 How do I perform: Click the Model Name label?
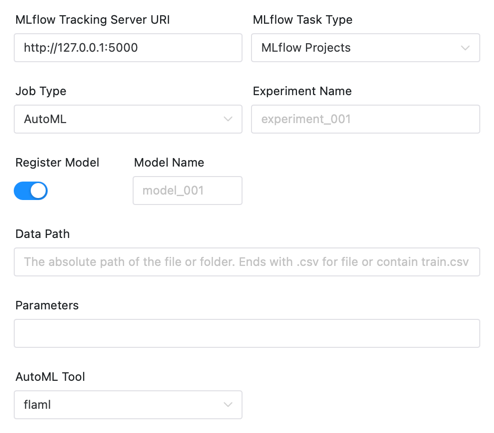[x=169, y=163]
